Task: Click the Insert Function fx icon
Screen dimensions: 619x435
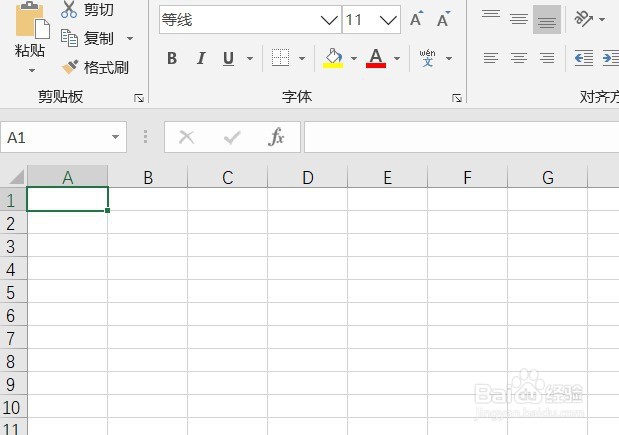Action: click(x=276, y=137)
